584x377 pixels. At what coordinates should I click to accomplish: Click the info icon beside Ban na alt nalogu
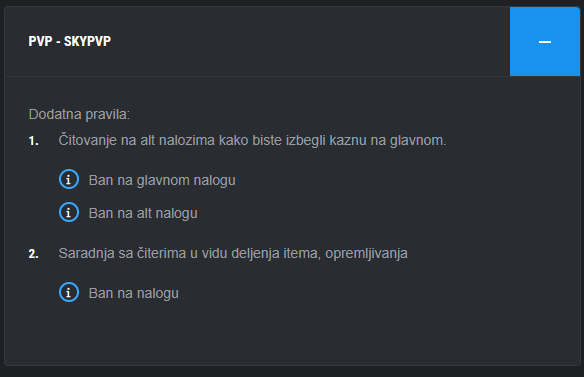[69, 212]
